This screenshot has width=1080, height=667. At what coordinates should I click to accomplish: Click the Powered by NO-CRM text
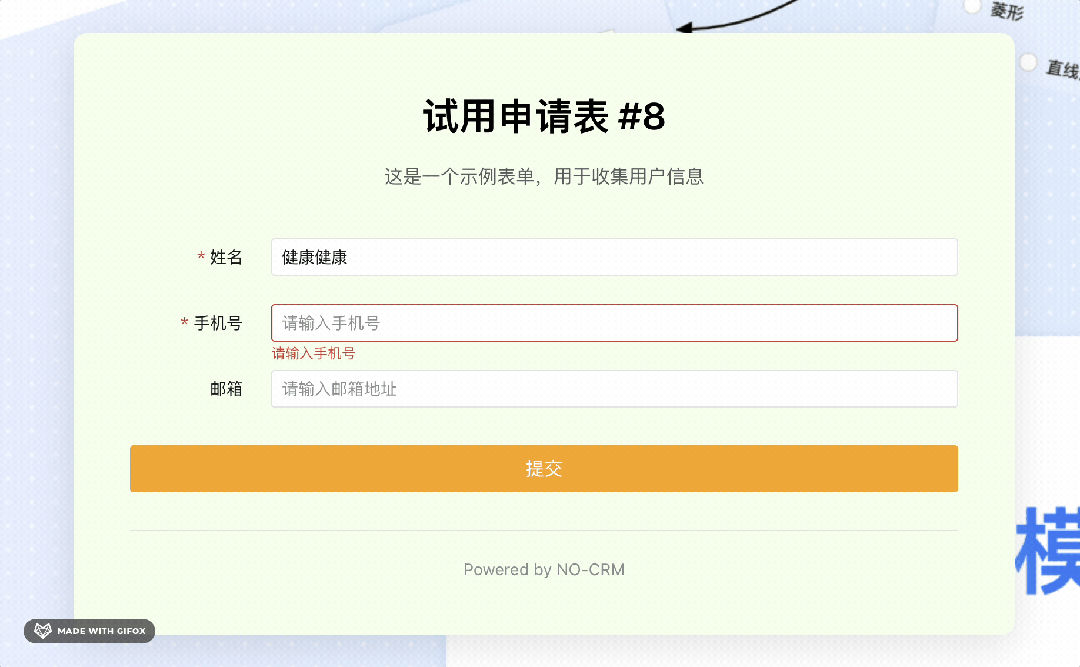click(543, 570)
